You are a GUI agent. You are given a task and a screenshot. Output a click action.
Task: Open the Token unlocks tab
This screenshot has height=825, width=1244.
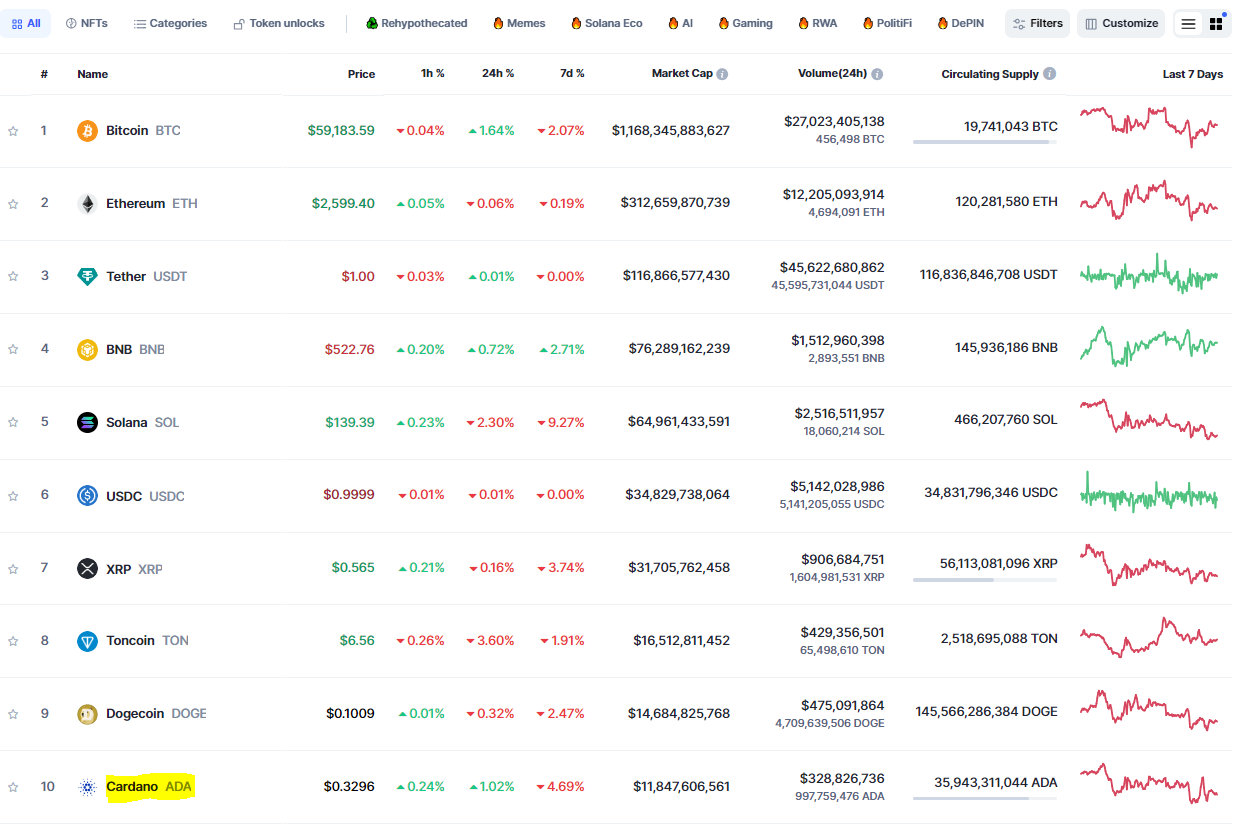click(279, 23)
